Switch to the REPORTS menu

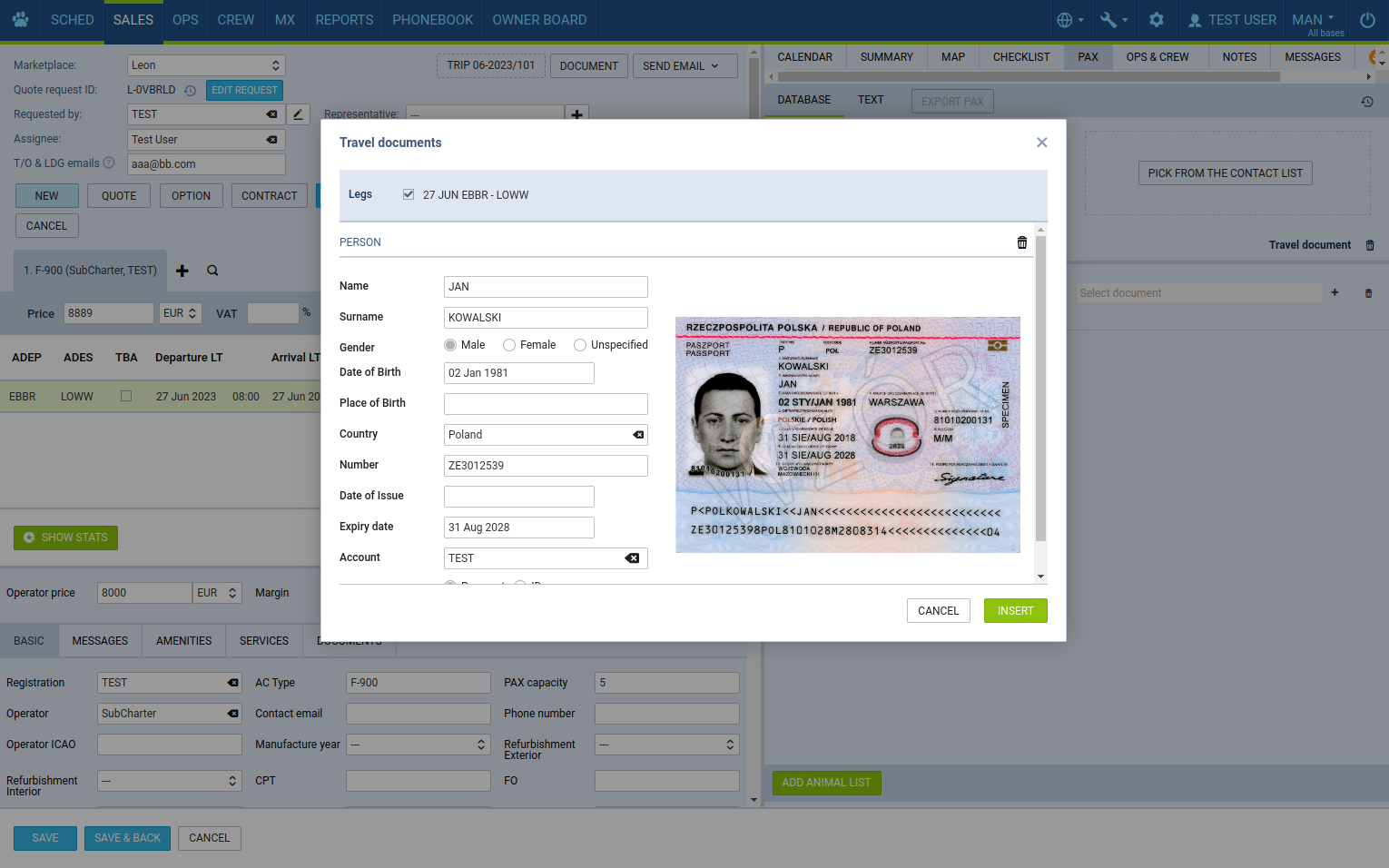click(x=344, y=20)
